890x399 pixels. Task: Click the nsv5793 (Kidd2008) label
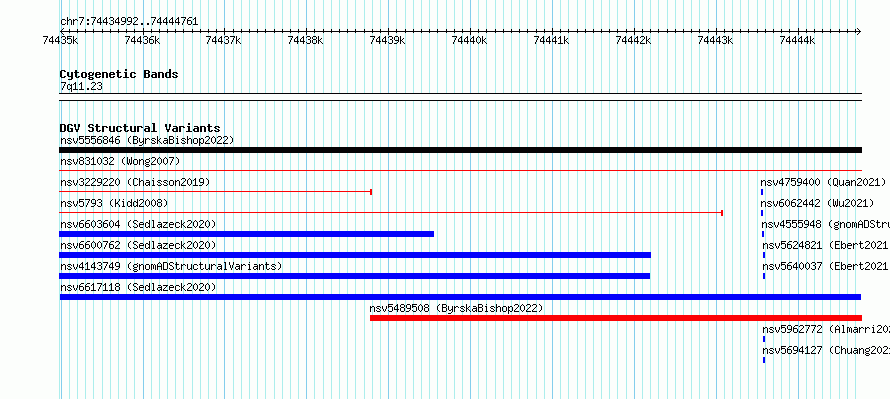pos(114,203)
